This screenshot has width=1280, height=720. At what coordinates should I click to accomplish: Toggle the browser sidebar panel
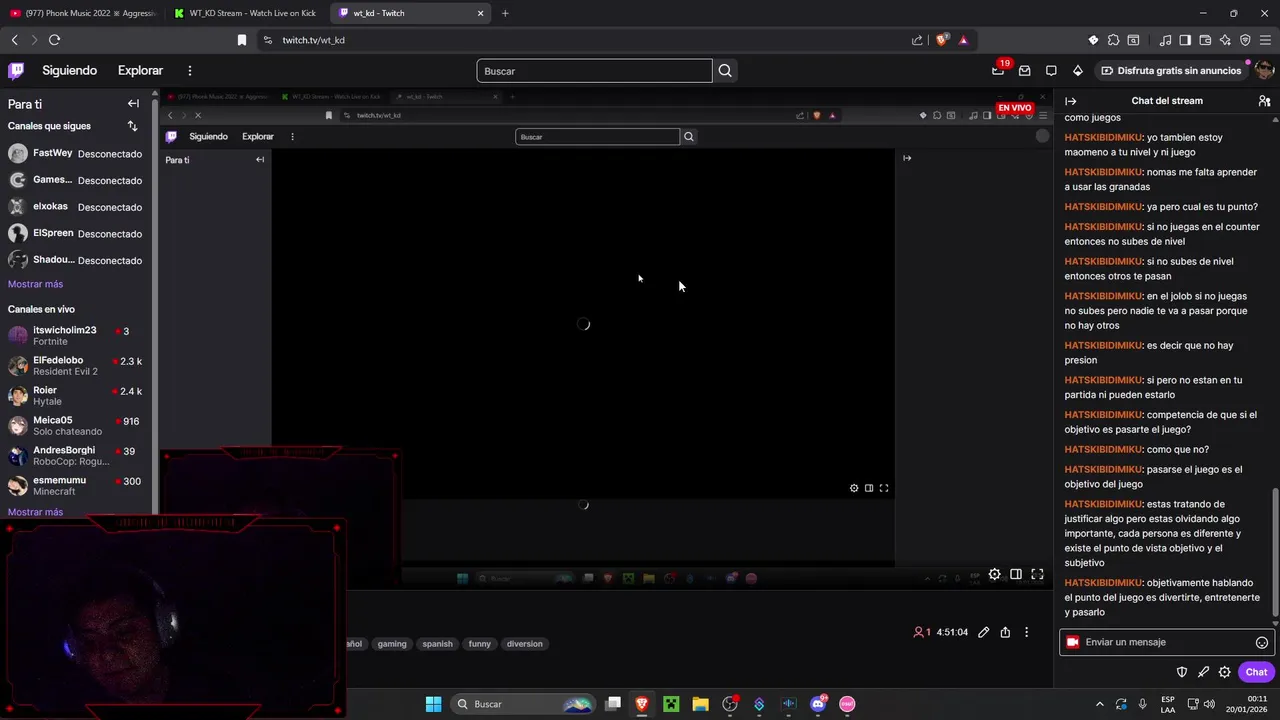1185,40
